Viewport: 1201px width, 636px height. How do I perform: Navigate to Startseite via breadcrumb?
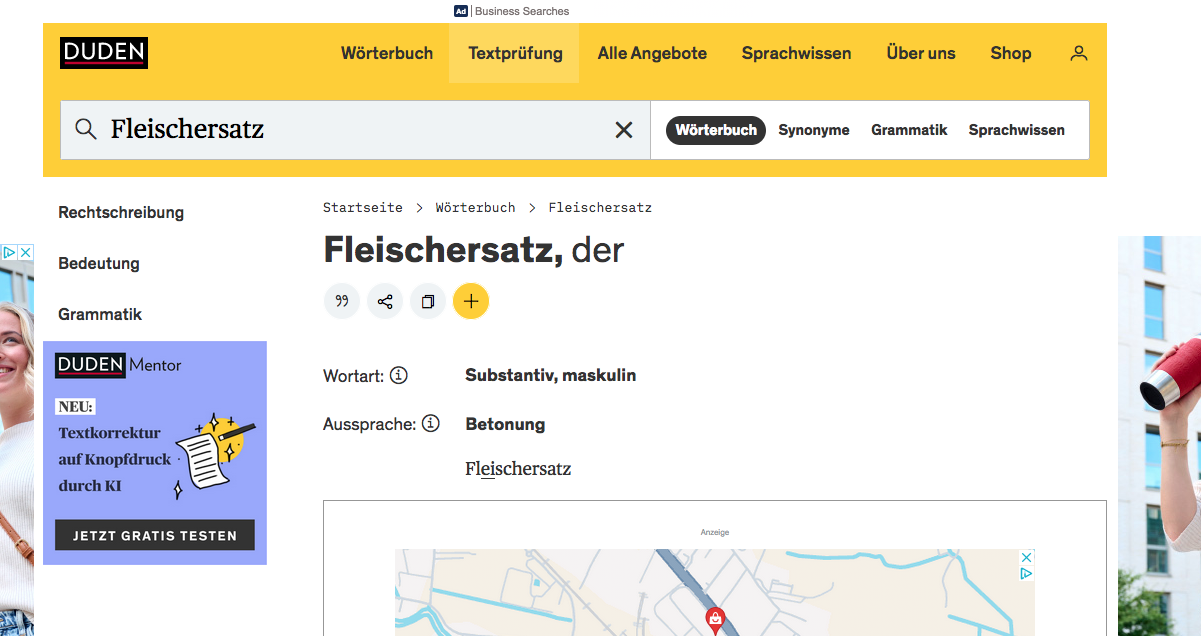click(x=363, y=207)
